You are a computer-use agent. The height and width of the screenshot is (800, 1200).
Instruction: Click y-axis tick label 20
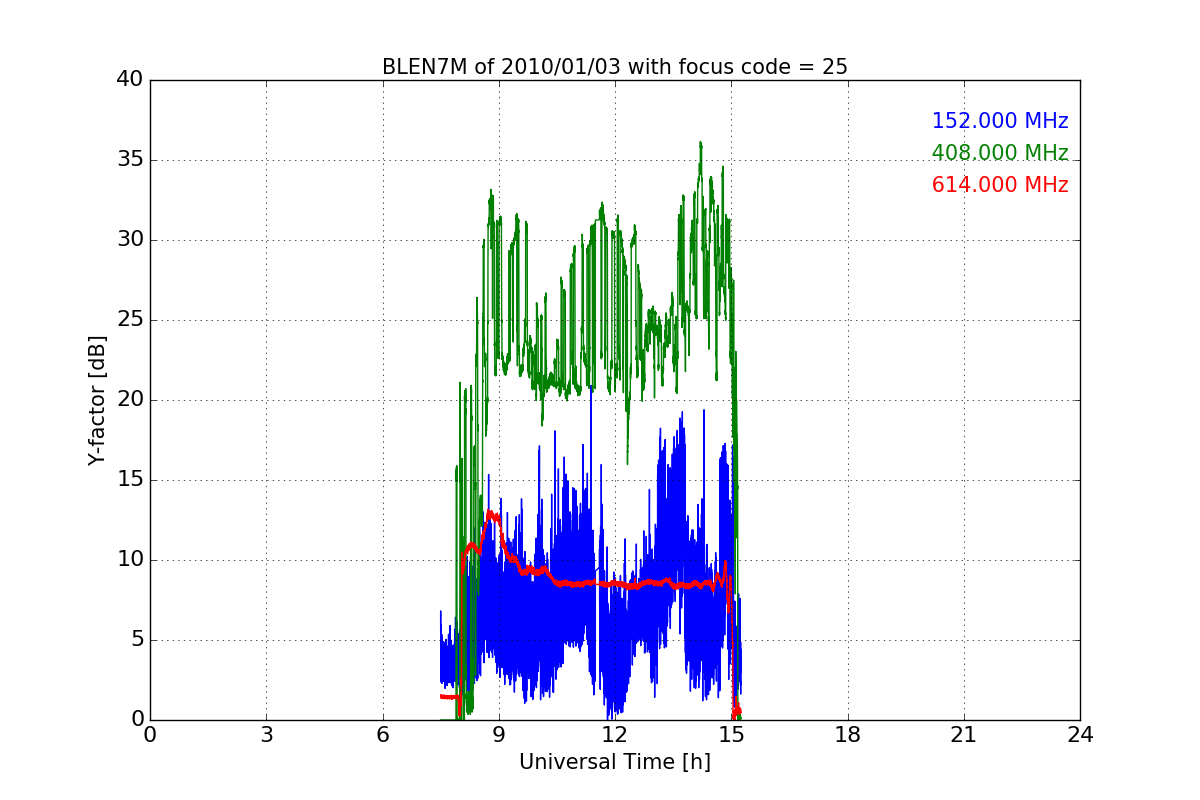click(x=129, y=400)
